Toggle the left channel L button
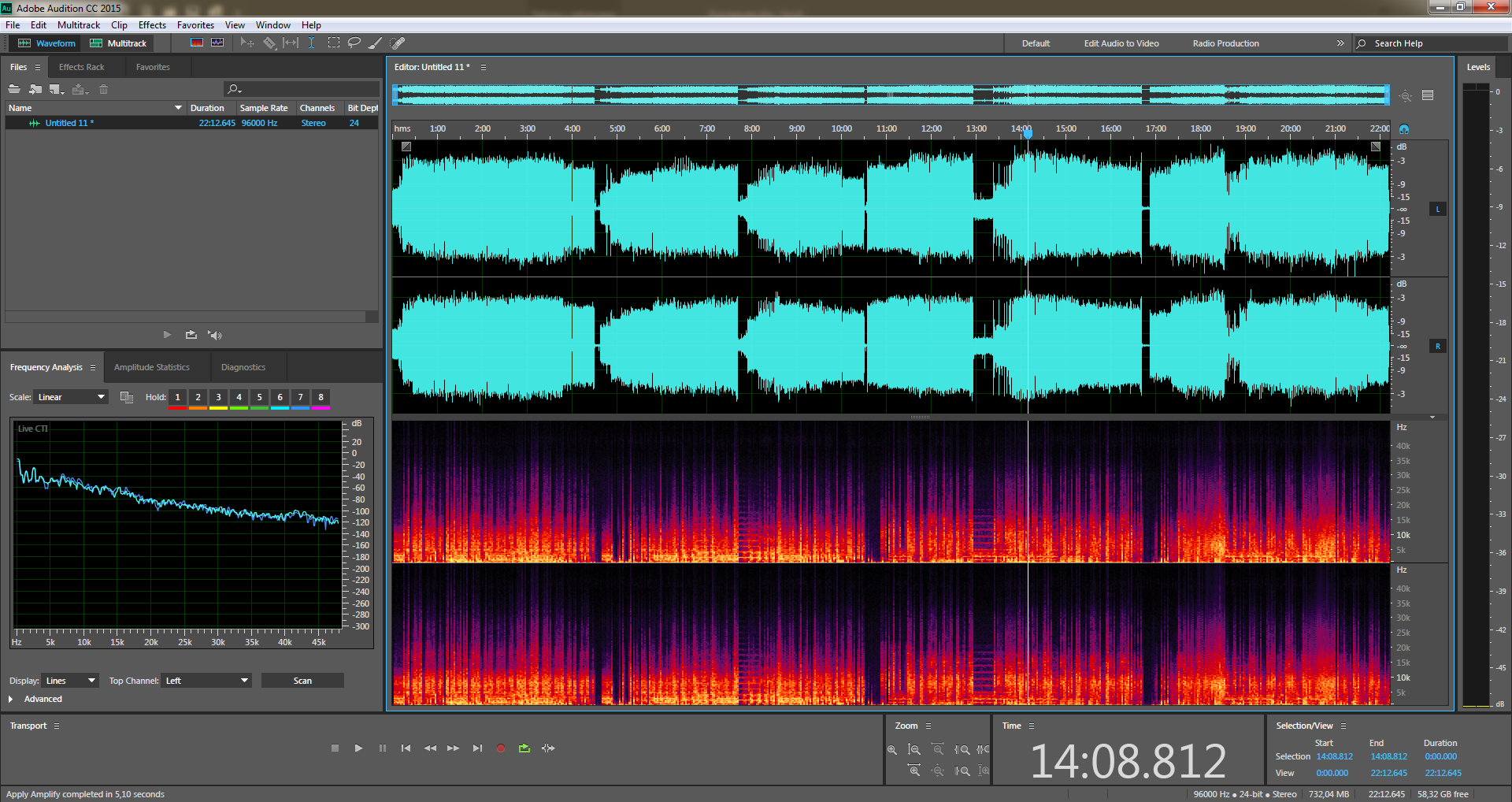 click(1437, 210)
